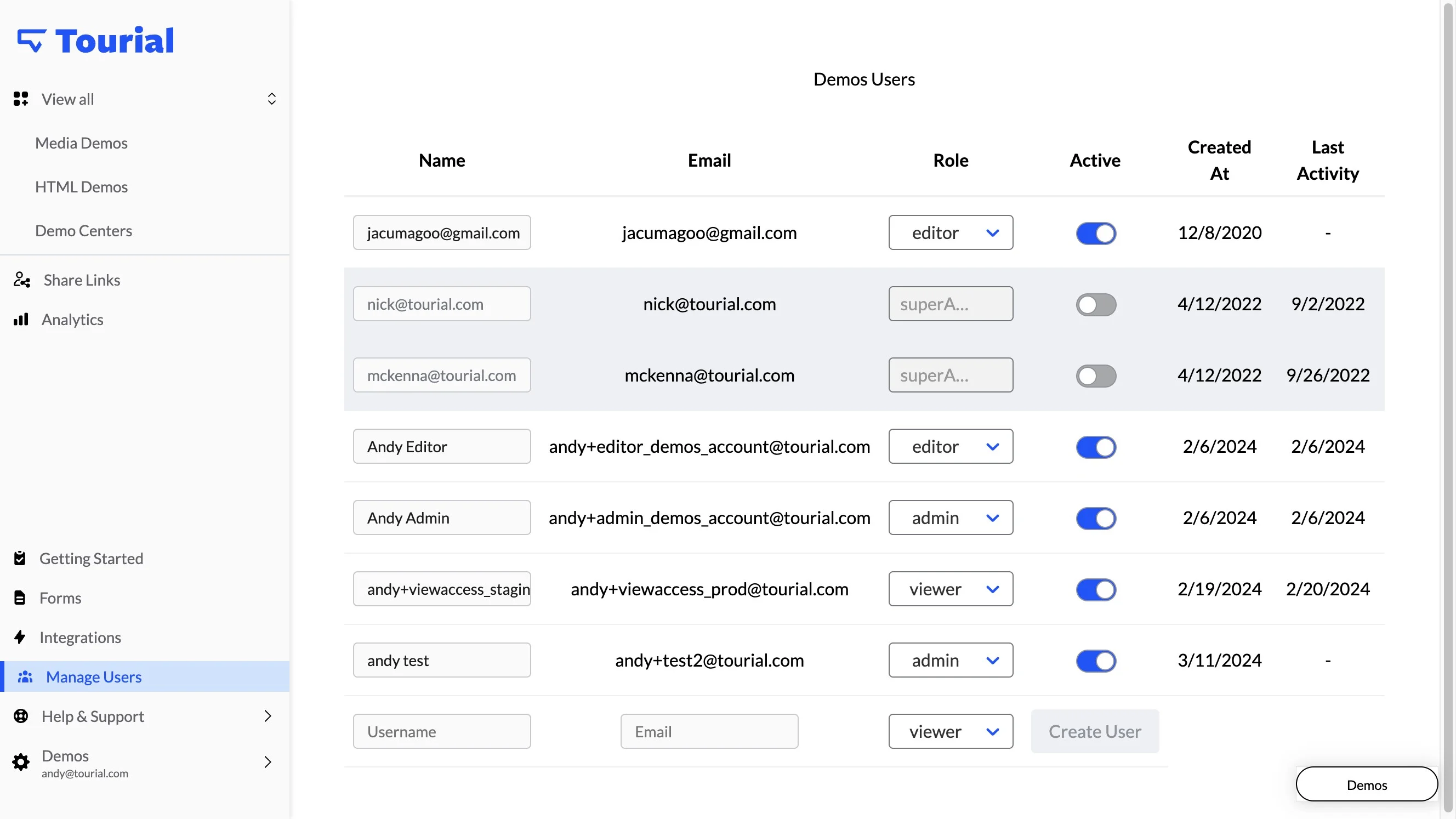The image size is (1456, 819).
Task: Click the Forms document icon
Action: point(20,598)
